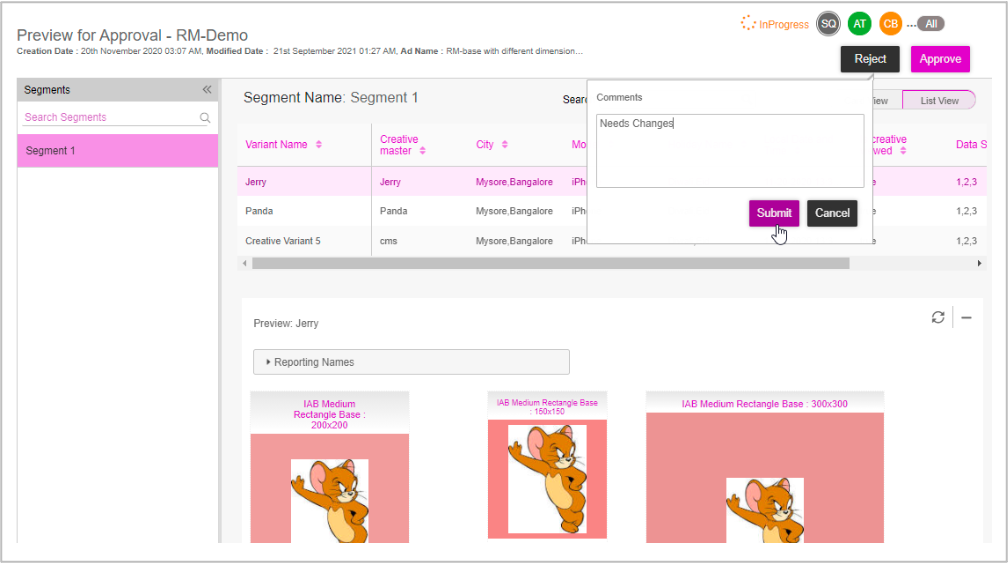
Task: Select the SQ approver avatar
Action: (x=828, y=24)
